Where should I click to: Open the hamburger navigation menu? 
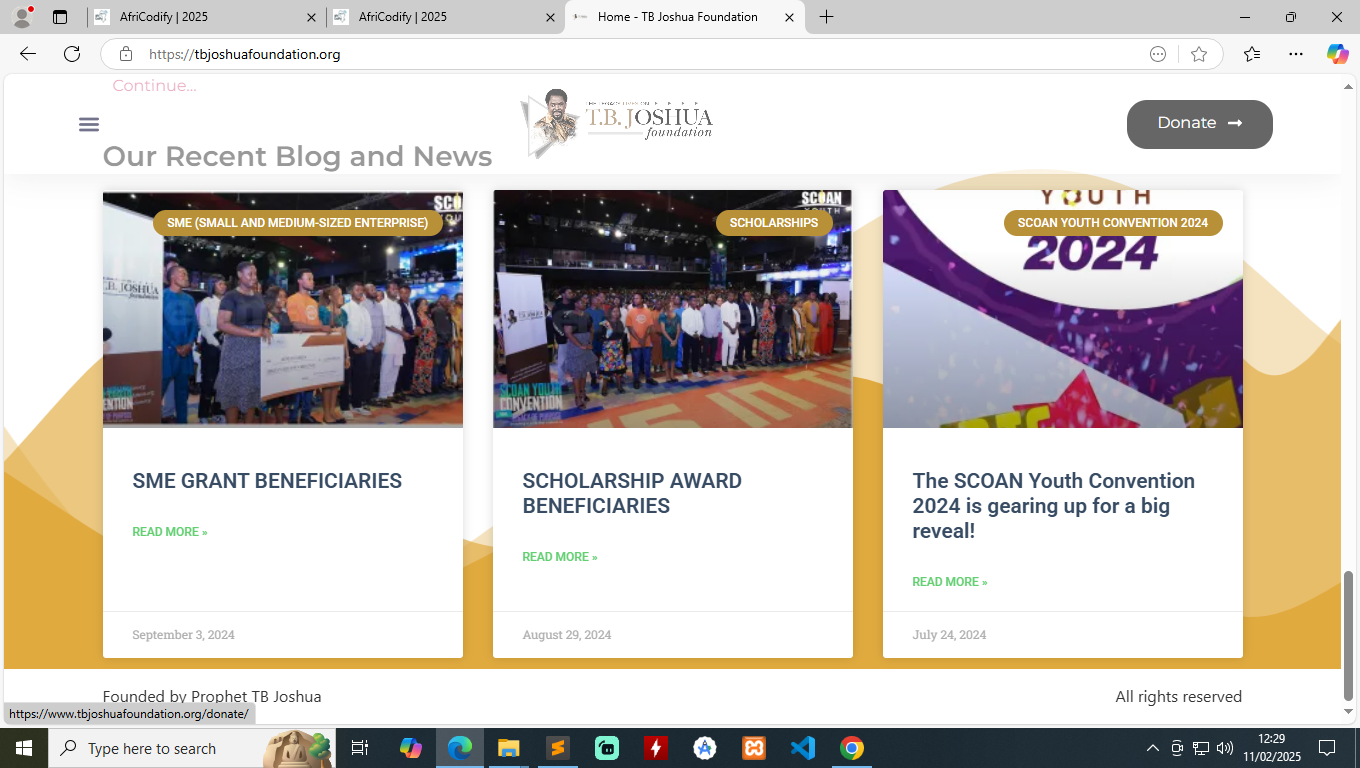tap(89, 124)
